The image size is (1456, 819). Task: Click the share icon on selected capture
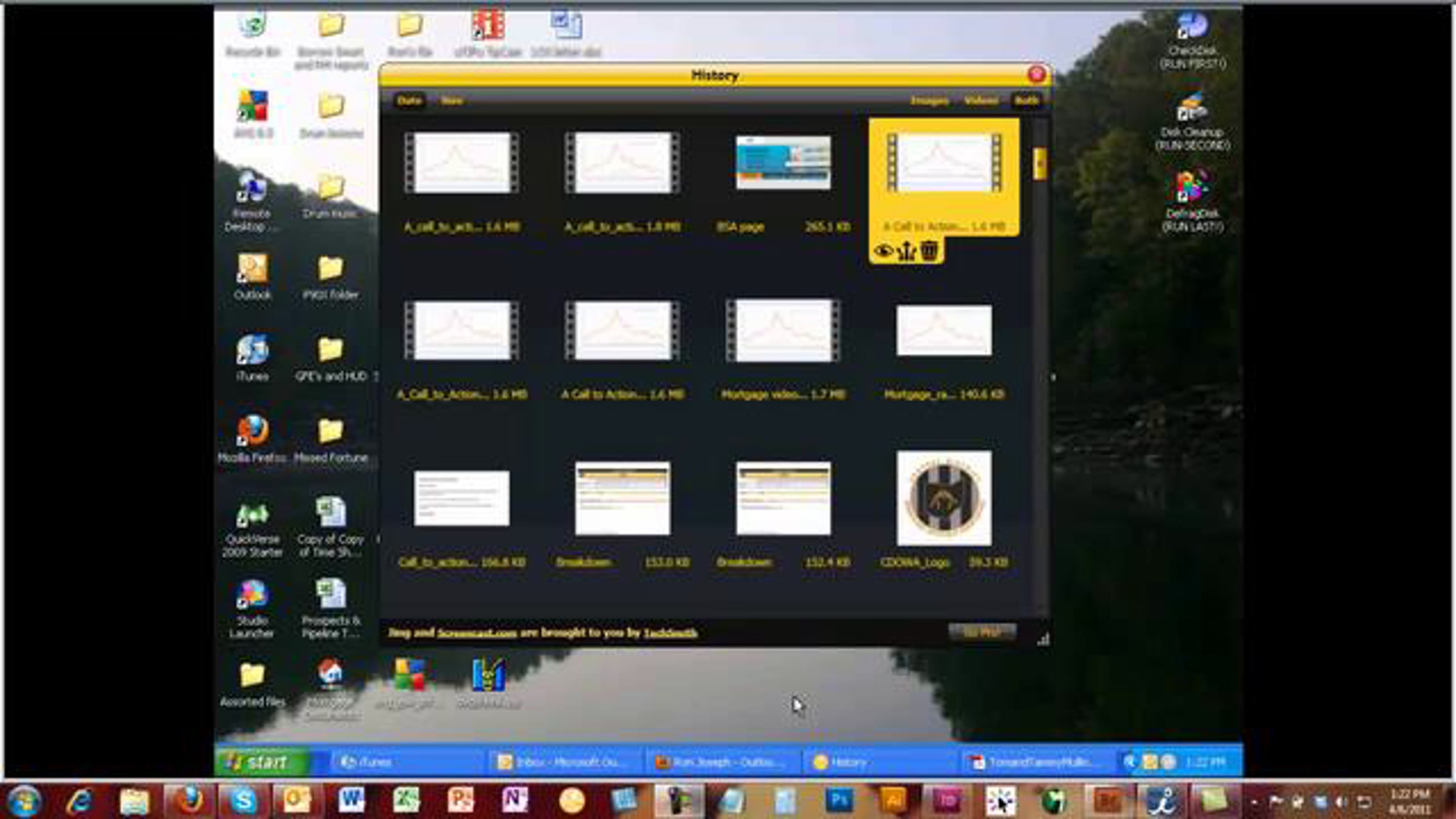(x=906, y=251)
